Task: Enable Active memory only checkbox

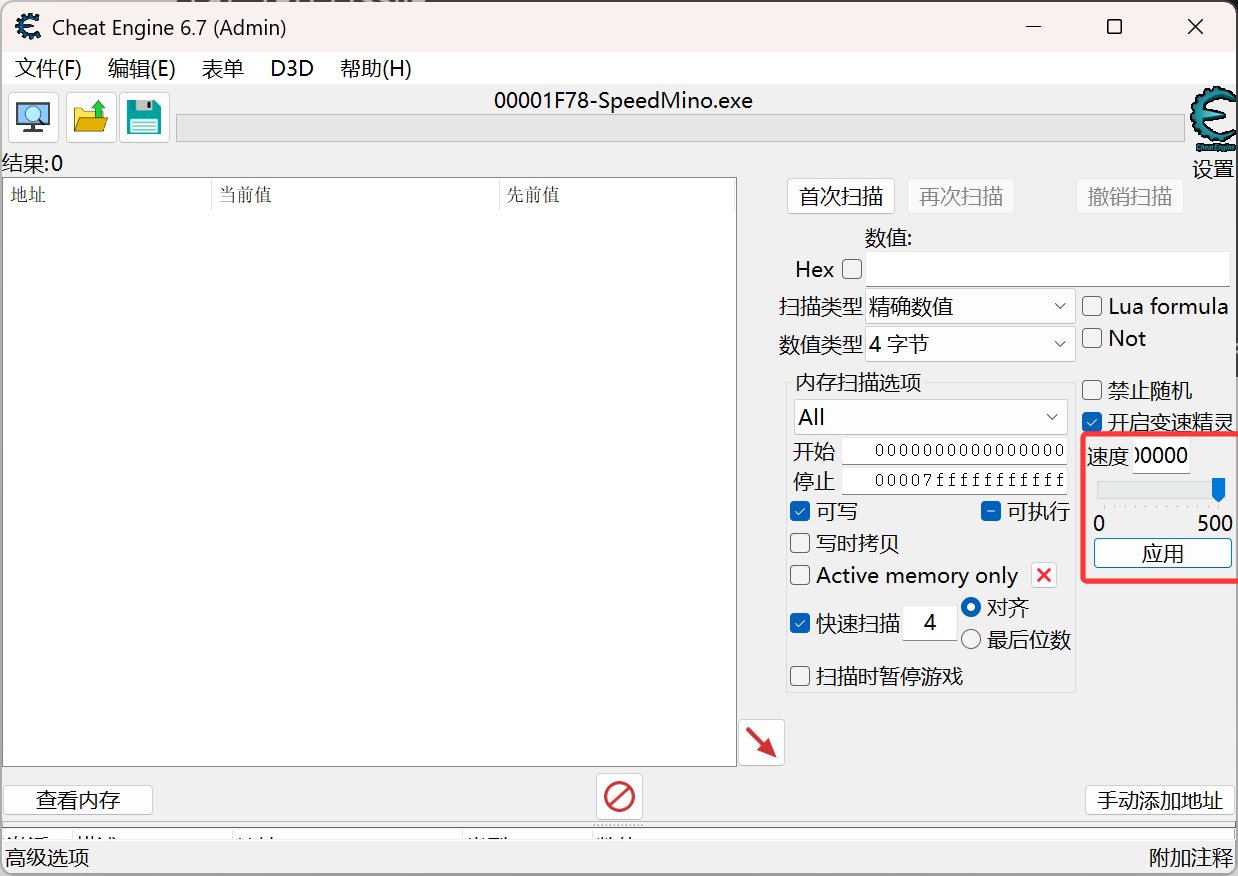Action: pos(800,575)
